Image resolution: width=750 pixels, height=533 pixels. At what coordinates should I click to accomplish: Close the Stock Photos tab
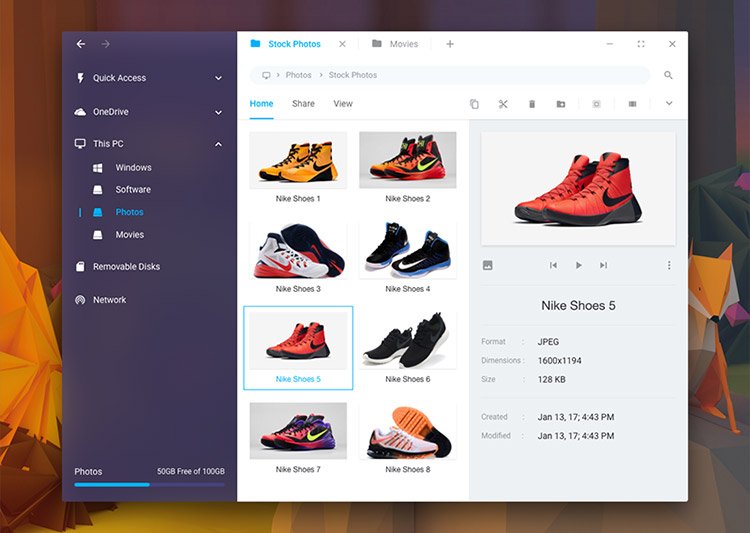[342, 44]
